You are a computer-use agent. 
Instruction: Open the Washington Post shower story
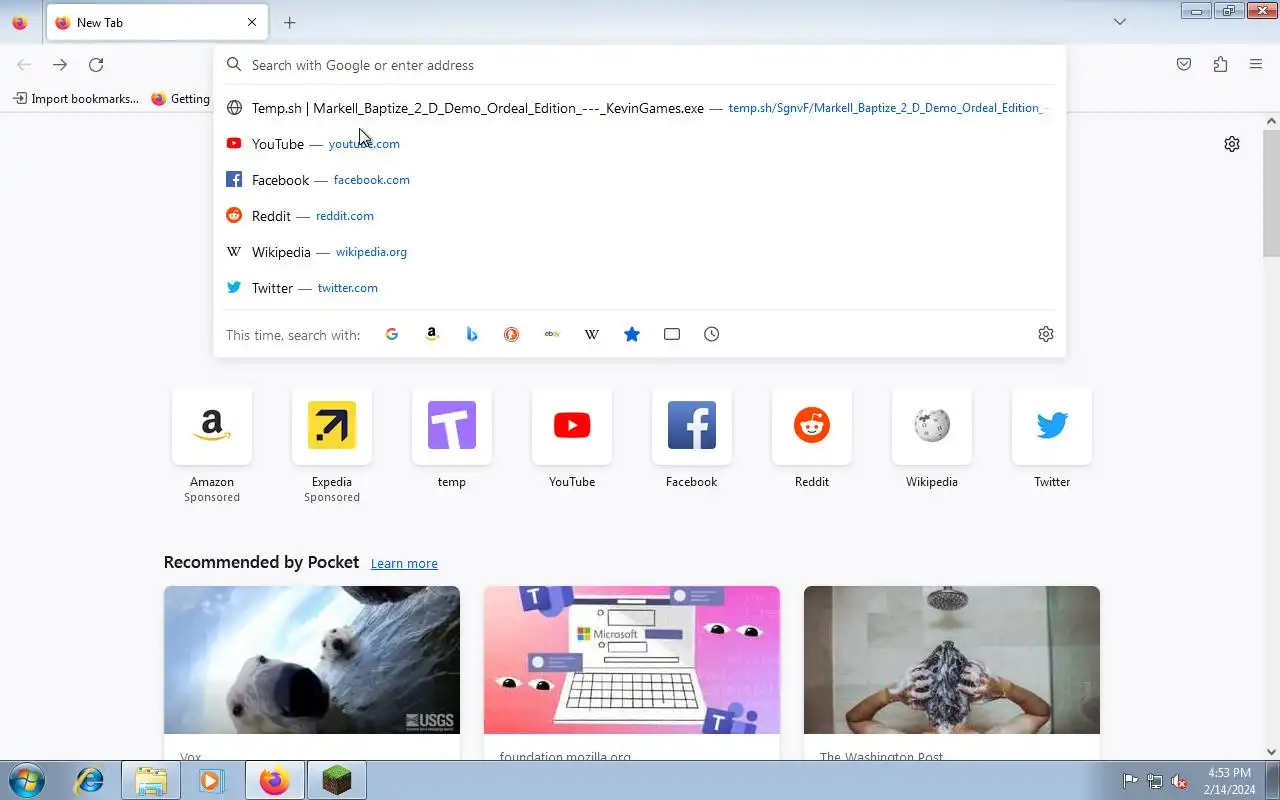(952, 672)
